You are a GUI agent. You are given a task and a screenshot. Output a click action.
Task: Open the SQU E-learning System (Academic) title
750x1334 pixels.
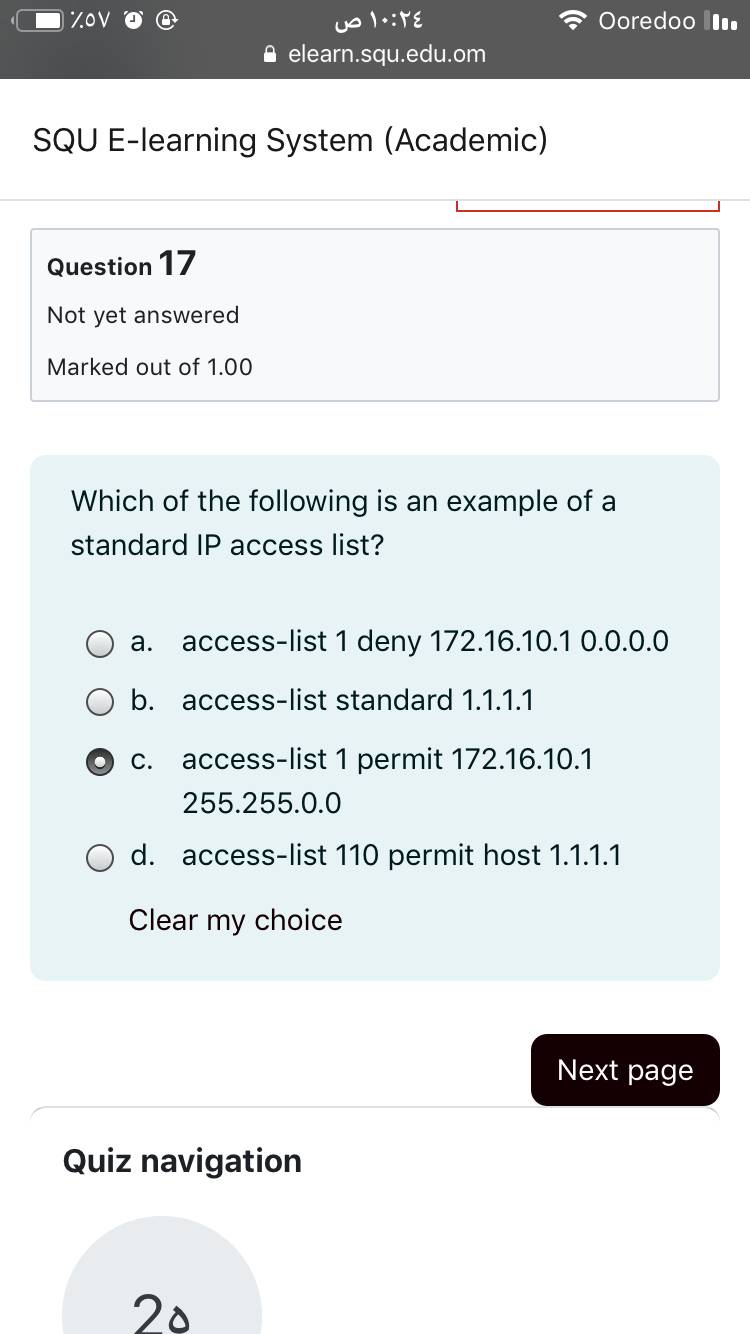coord(290,140)
